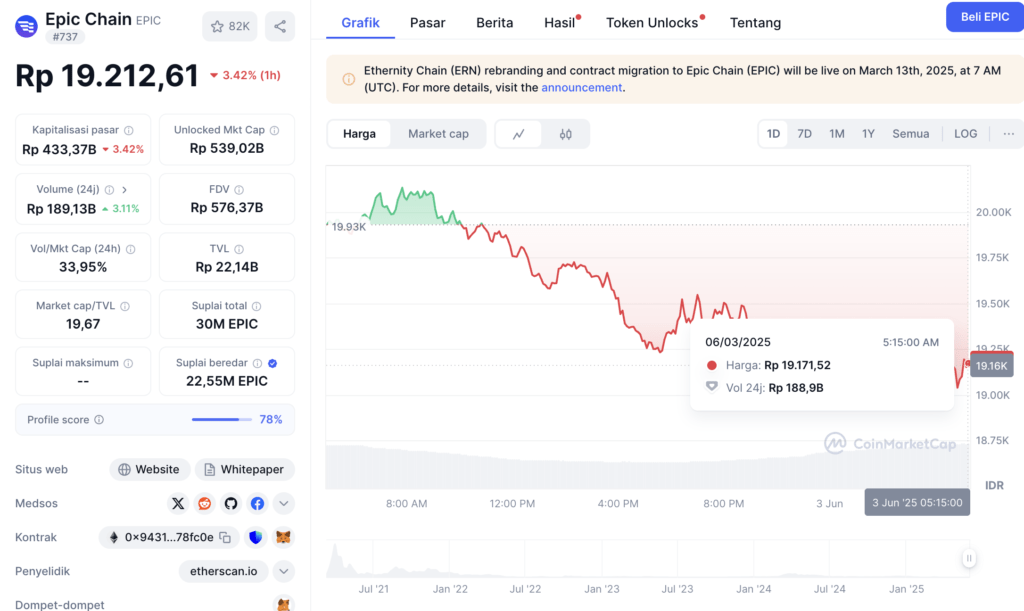
Task: Open the Website link
Action: click(x=149, y=469)
